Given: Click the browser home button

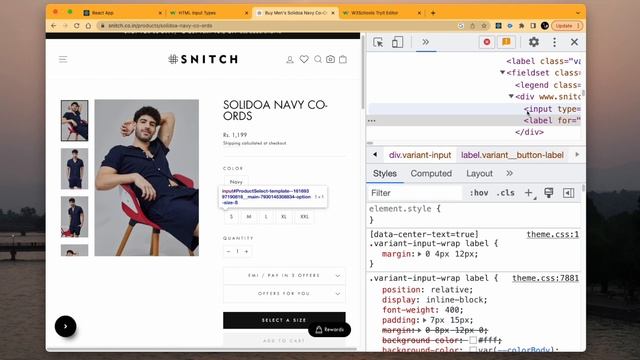Looking at the screenshot, I should point(88,26).
